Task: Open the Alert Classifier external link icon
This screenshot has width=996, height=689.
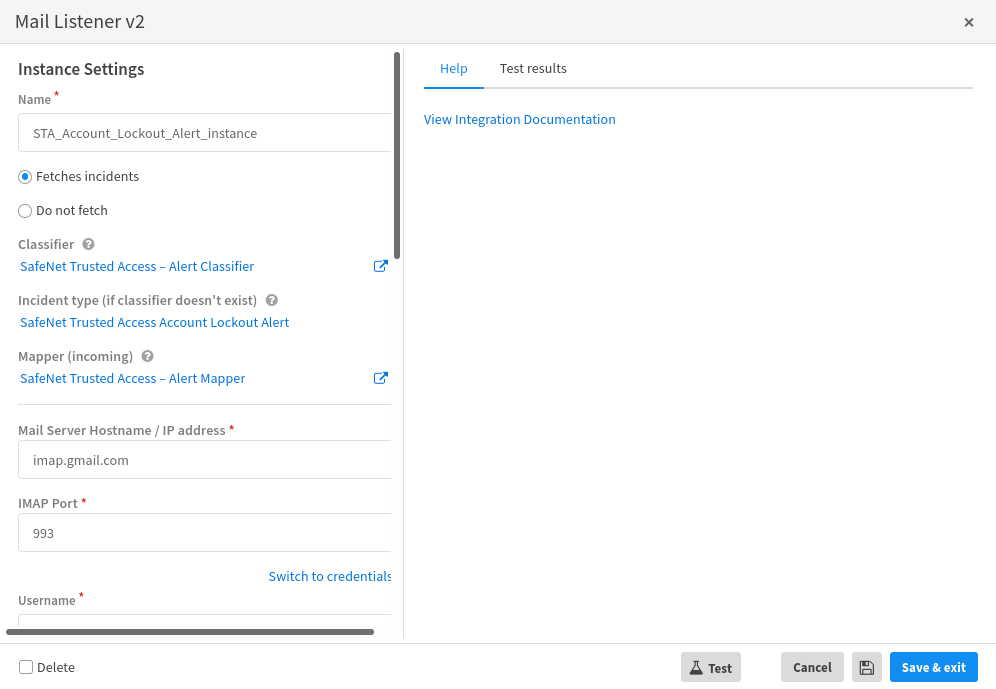Action: [x=380, y=267]
